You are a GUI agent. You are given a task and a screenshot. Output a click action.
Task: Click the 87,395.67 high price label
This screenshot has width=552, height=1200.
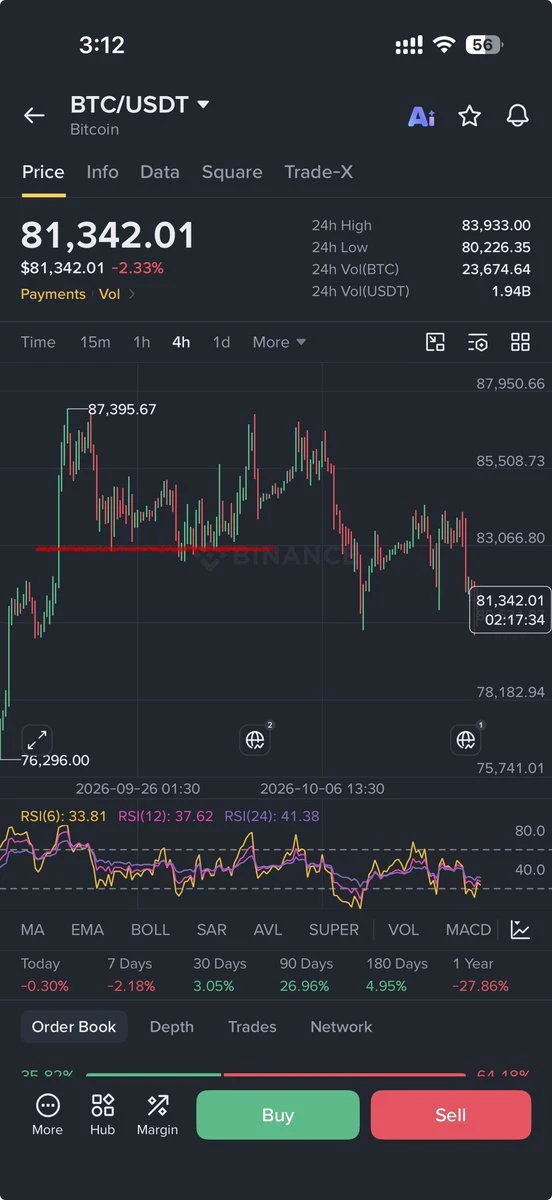point(122,409)
